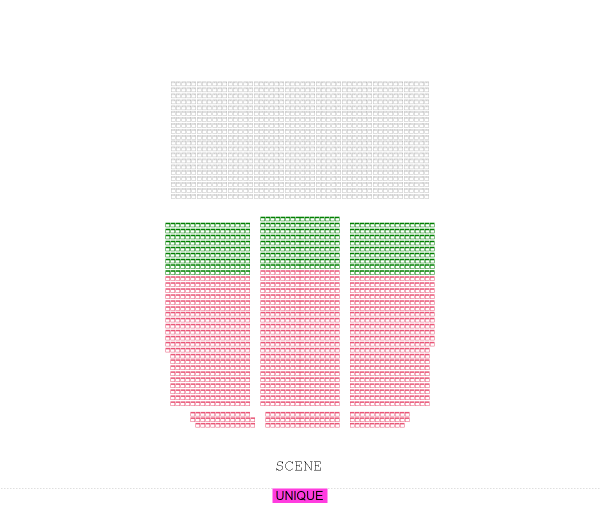Choose top-right green seat in center block
This screenshot has height=509, width=600.
337,219
